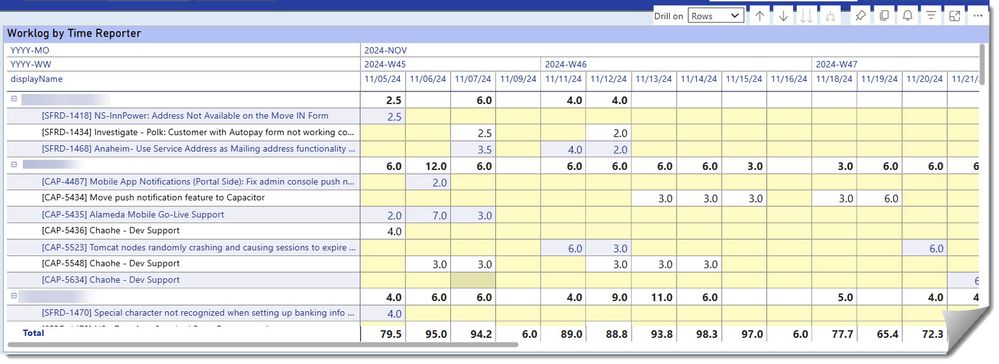Open More options ellipsis menu

pos(979,16)
